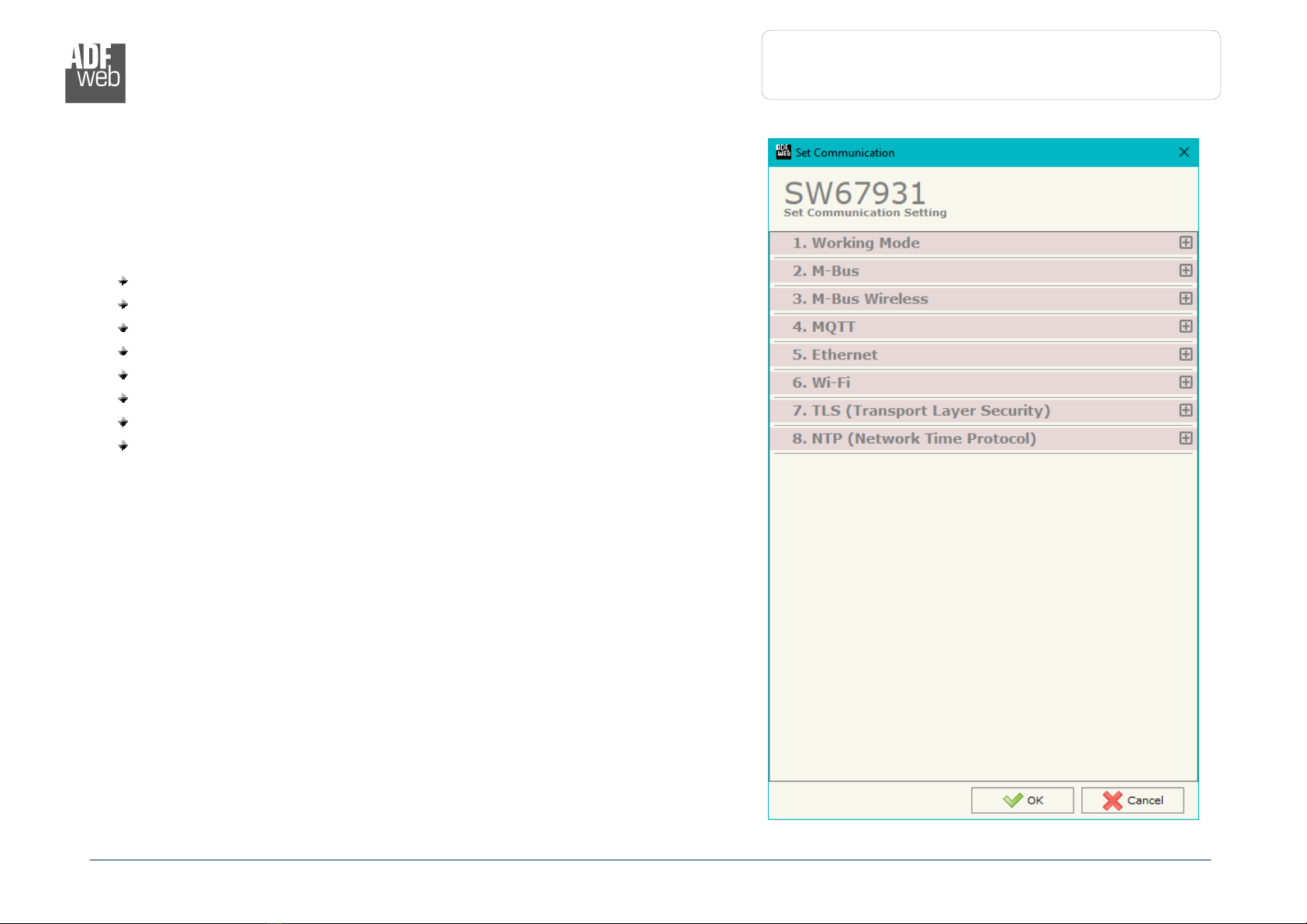The height and width of the screenshot is (924, 1307).
Task: Expand the NTP section plus icon
Action: (x=1185, y=438)
